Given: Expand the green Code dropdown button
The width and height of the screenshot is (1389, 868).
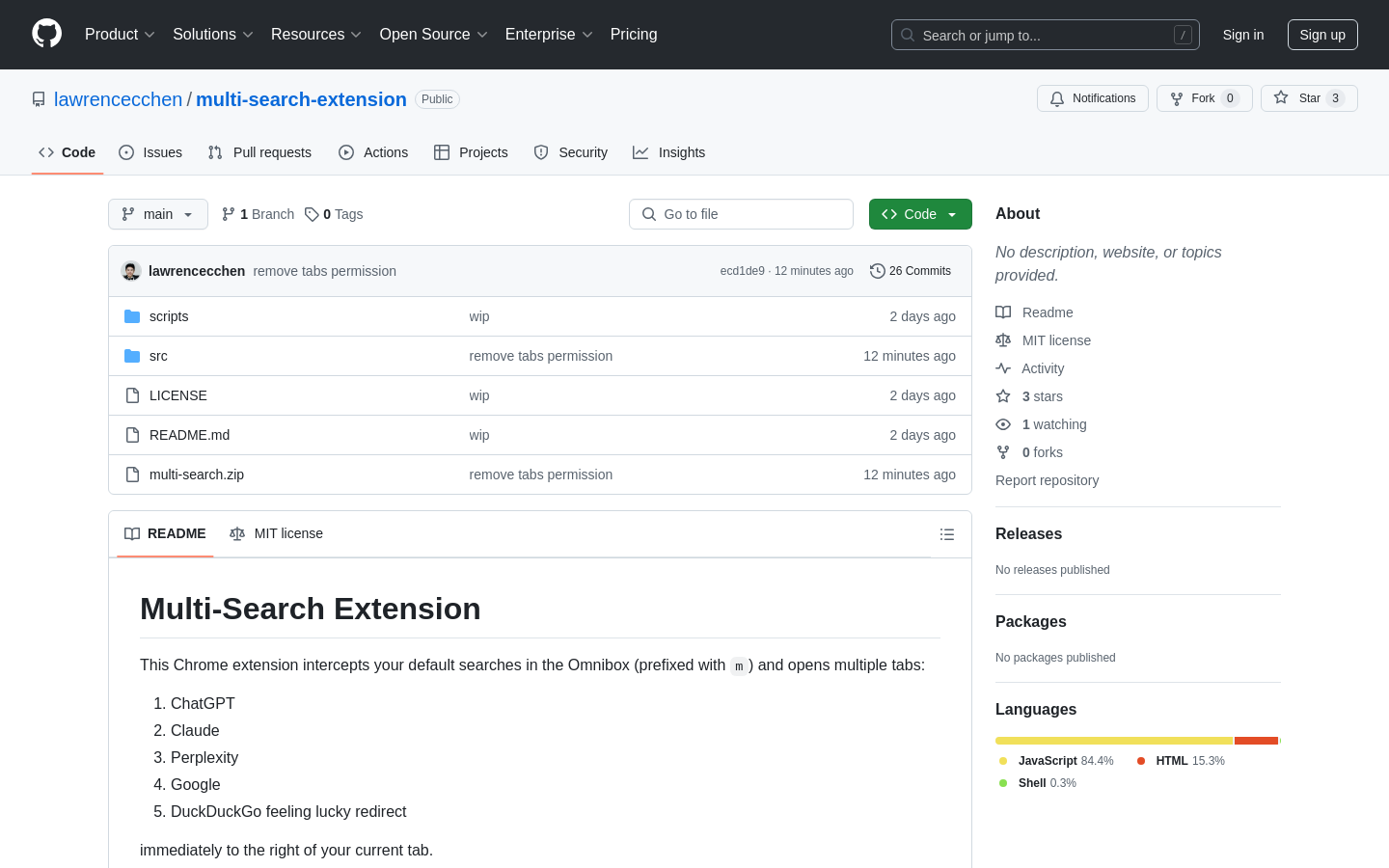Looking at the screenshot, I should click(x=920, y=214).
